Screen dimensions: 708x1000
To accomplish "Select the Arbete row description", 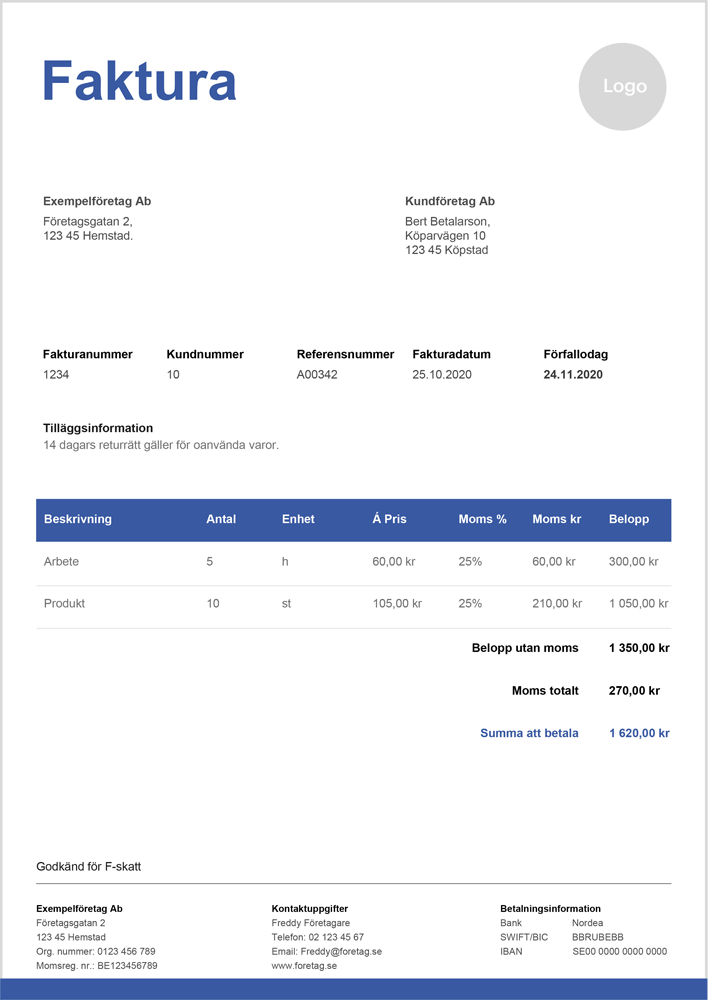I will [x=61, y=562].
